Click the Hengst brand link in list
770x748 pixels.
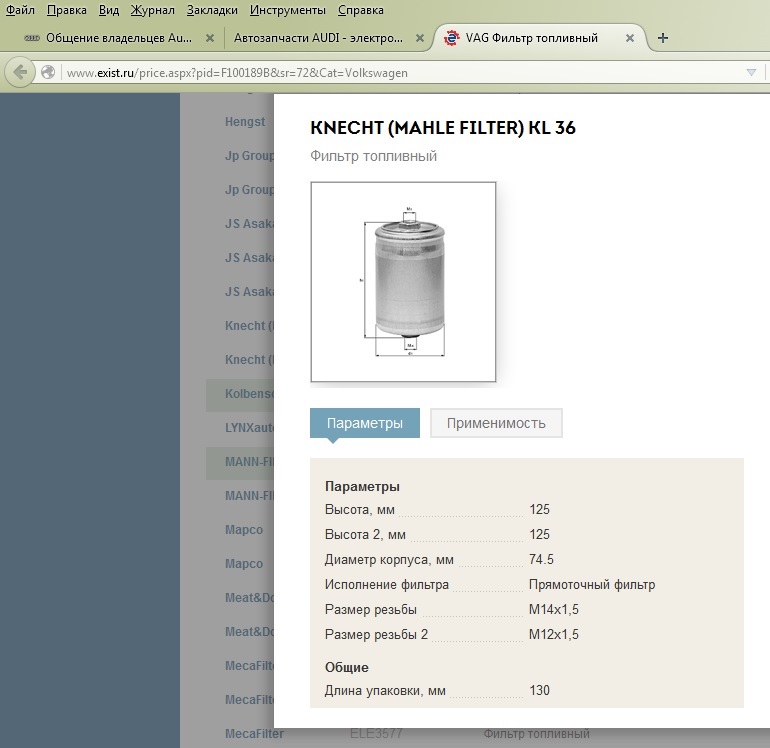(245, 122)
